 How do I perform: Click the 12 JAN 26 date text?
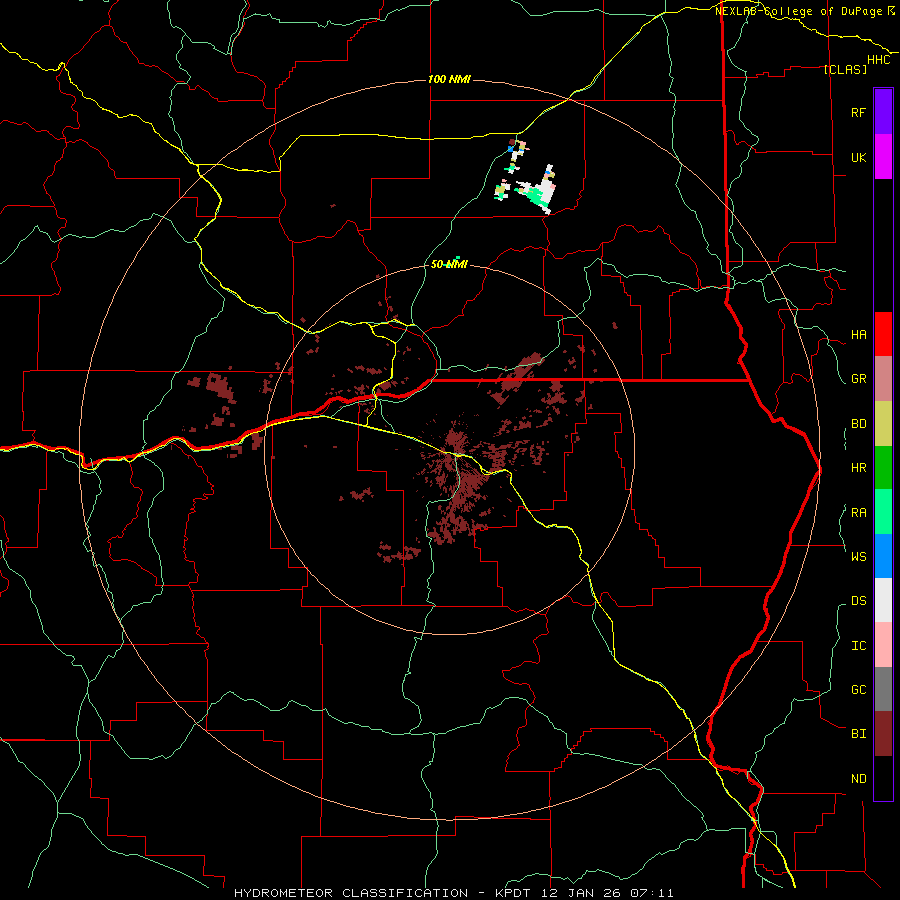580,893
